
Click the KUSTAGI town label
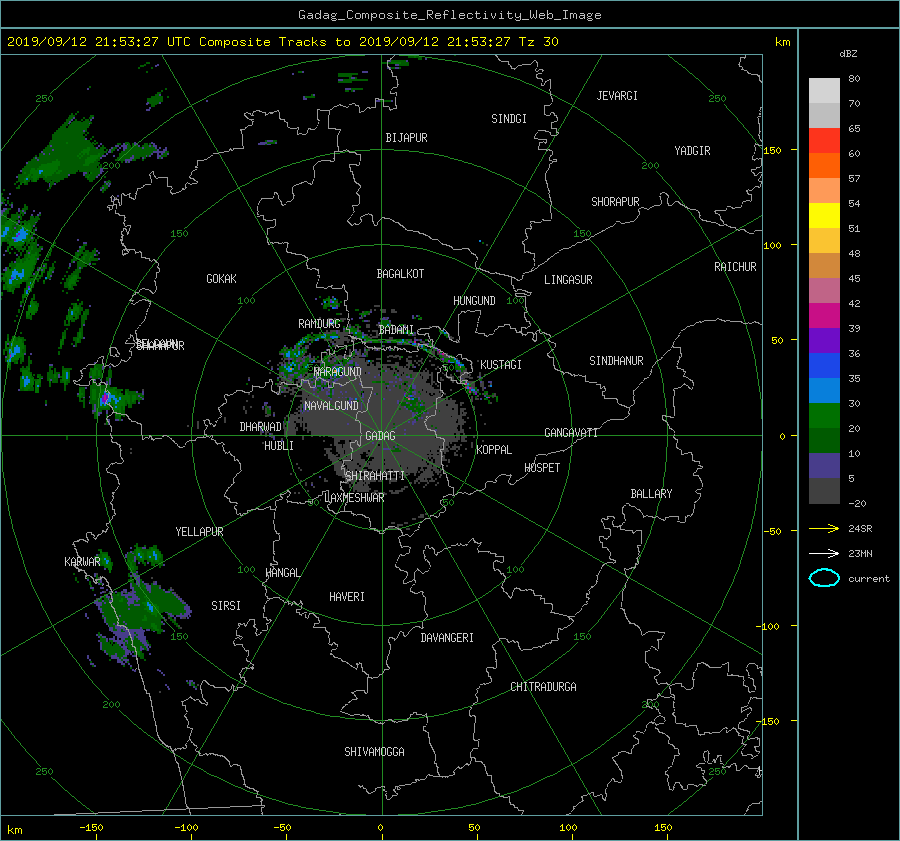click(501, 365)
